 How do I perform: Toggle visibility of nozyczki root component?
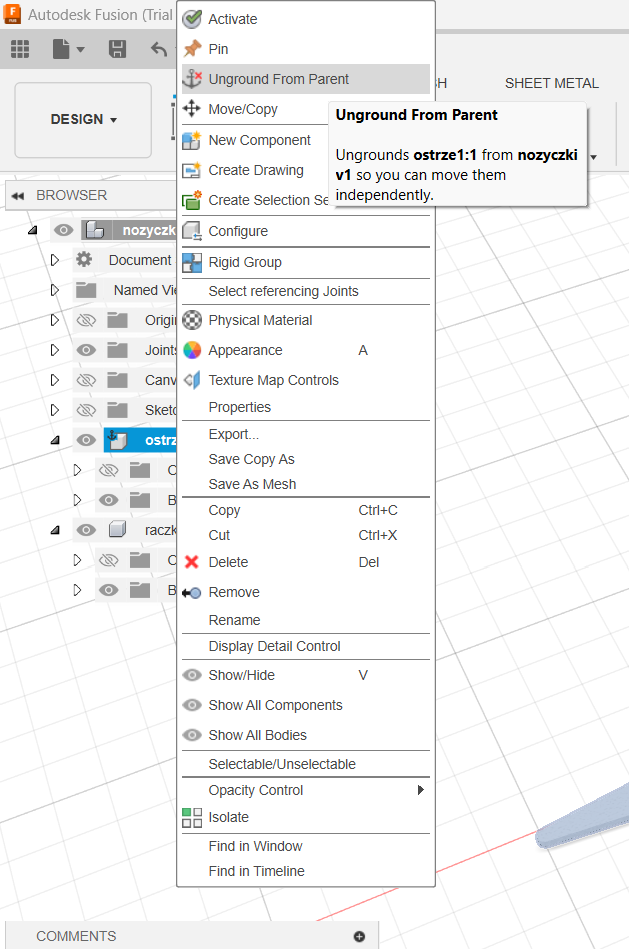(x=64, y=230)
